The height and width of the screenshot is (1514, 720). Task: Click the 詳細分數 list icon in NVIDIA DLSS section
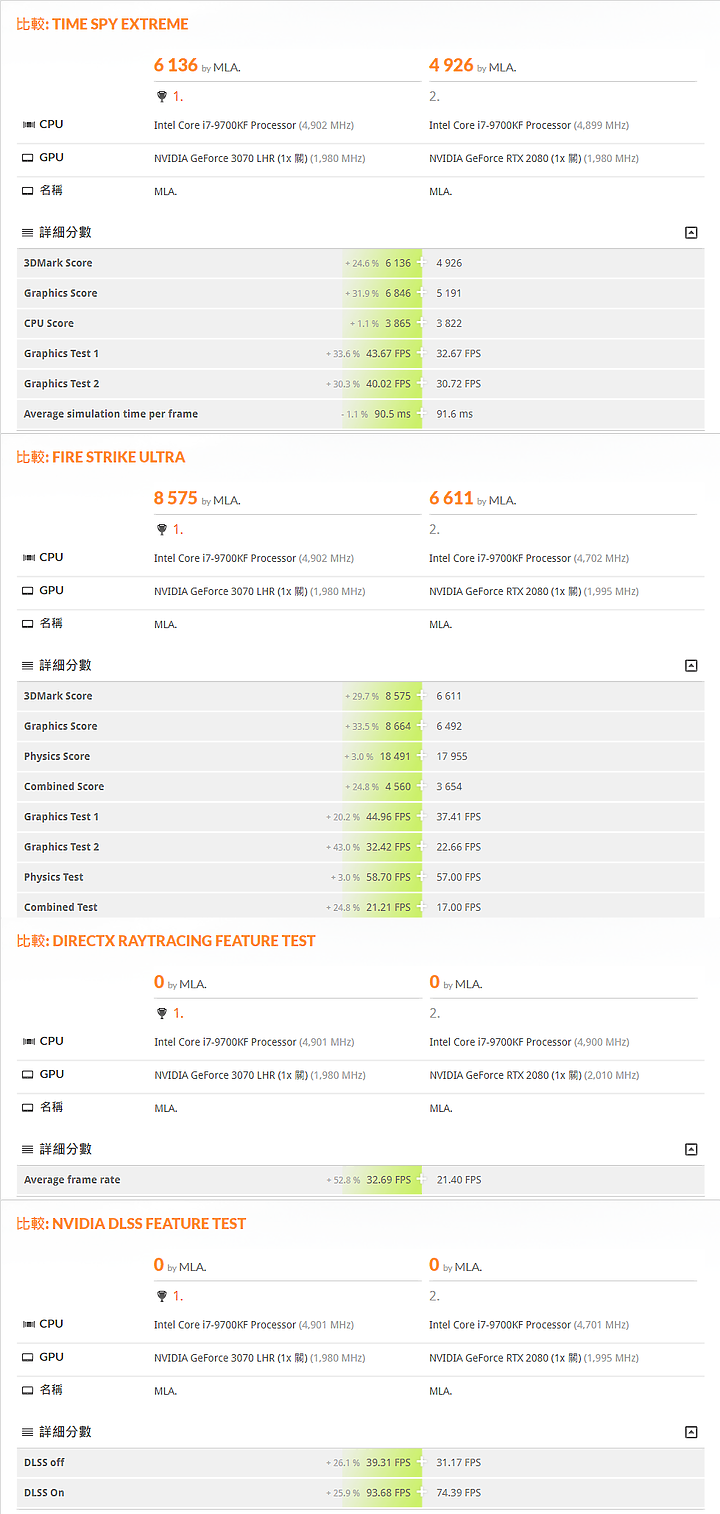pos(28,1433)
